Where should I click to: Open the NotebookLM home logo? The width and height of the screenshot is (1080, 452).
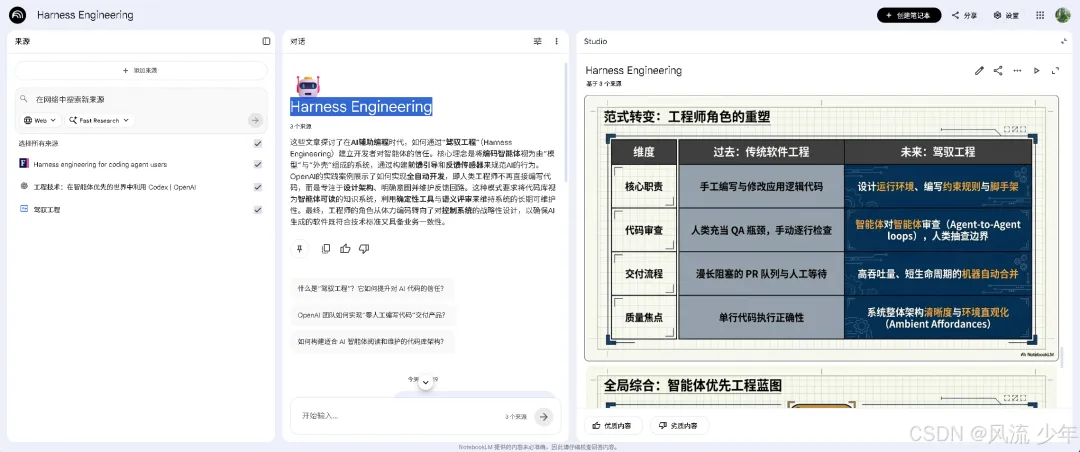click(17, 15)
